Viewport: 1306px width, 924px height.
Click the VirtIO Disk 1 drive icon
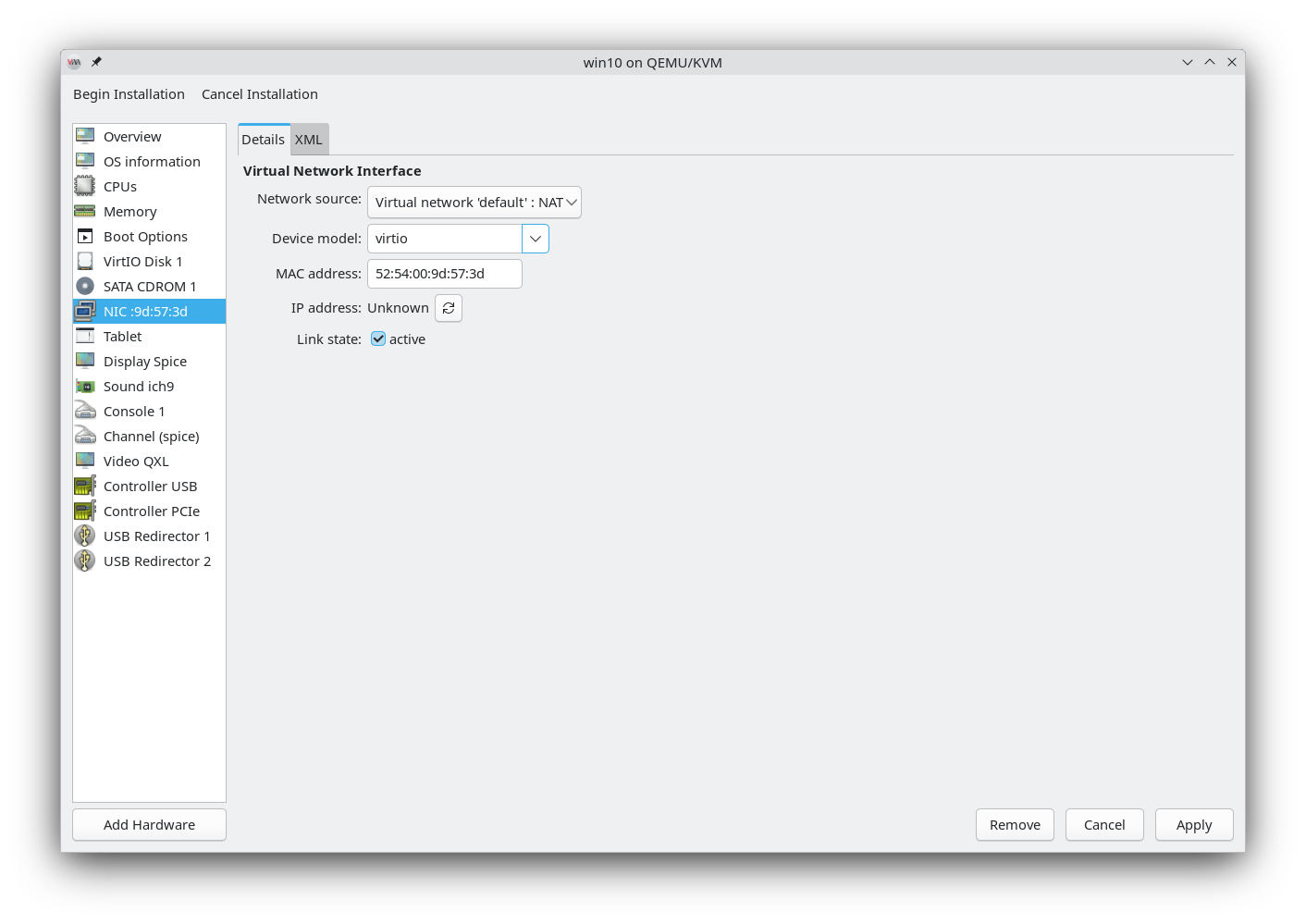click(85, 262)
